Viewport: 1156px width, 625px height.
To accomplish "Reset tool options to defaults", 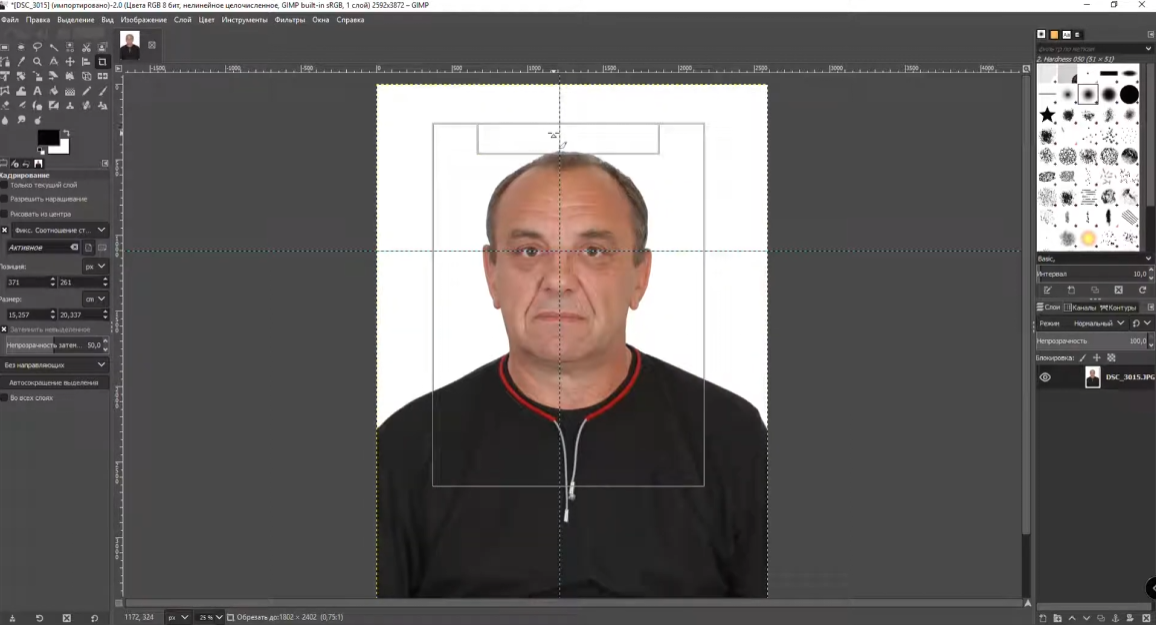I will (94, 618).
